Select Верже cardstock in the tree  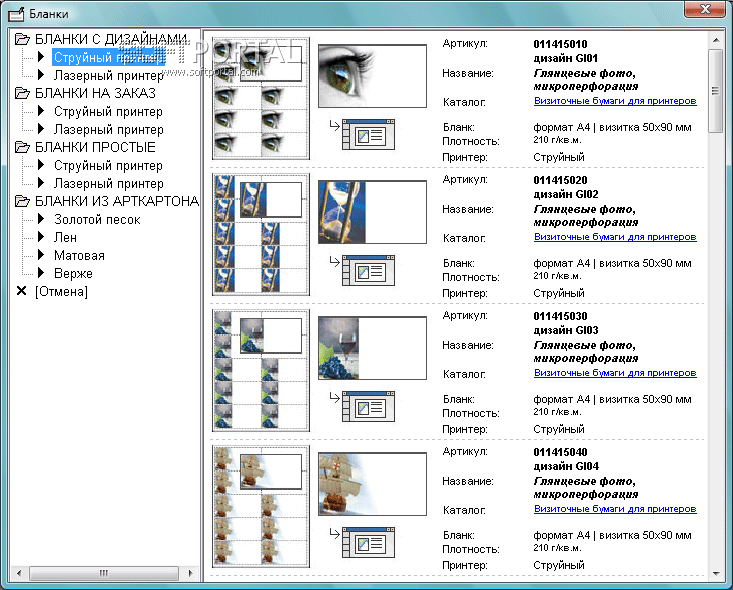pos(73,273)
